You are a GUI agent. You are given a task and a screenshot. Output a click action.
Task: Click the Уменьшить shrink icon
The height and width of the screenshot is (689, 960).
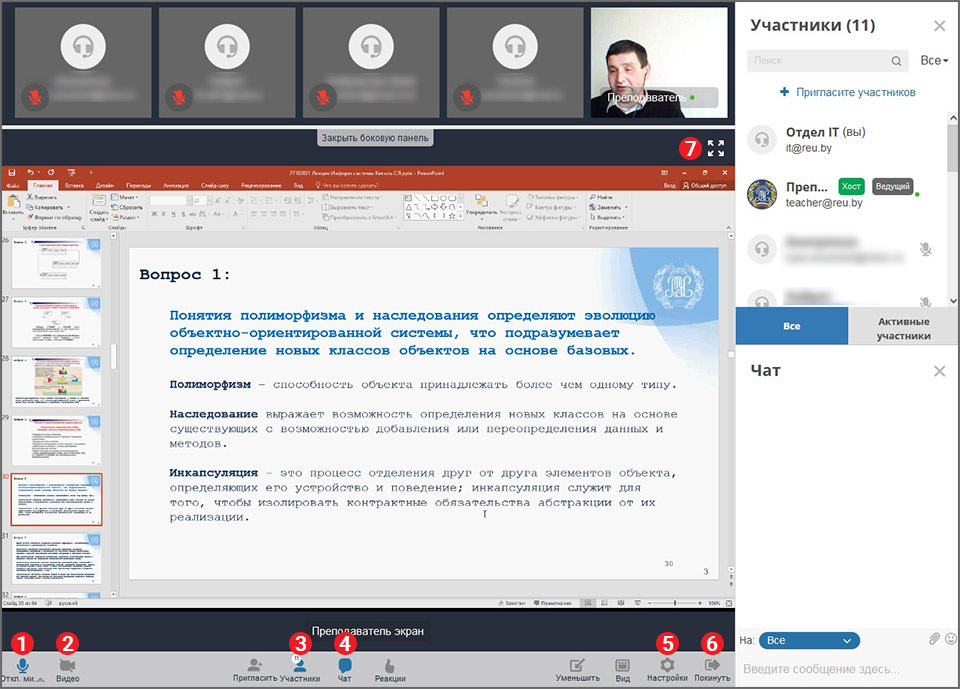pos(577,665)
